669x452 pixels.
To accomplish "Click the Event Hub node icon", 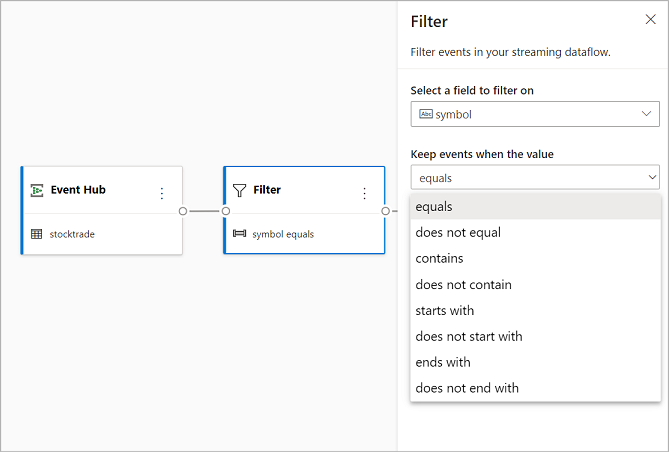I will [x=37, y=190].
